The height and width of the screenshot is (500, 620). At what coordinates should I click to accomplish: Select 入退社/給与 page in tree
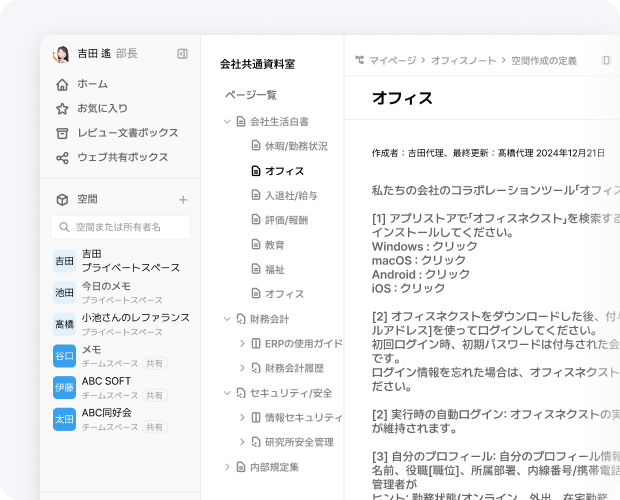point(290,195)
